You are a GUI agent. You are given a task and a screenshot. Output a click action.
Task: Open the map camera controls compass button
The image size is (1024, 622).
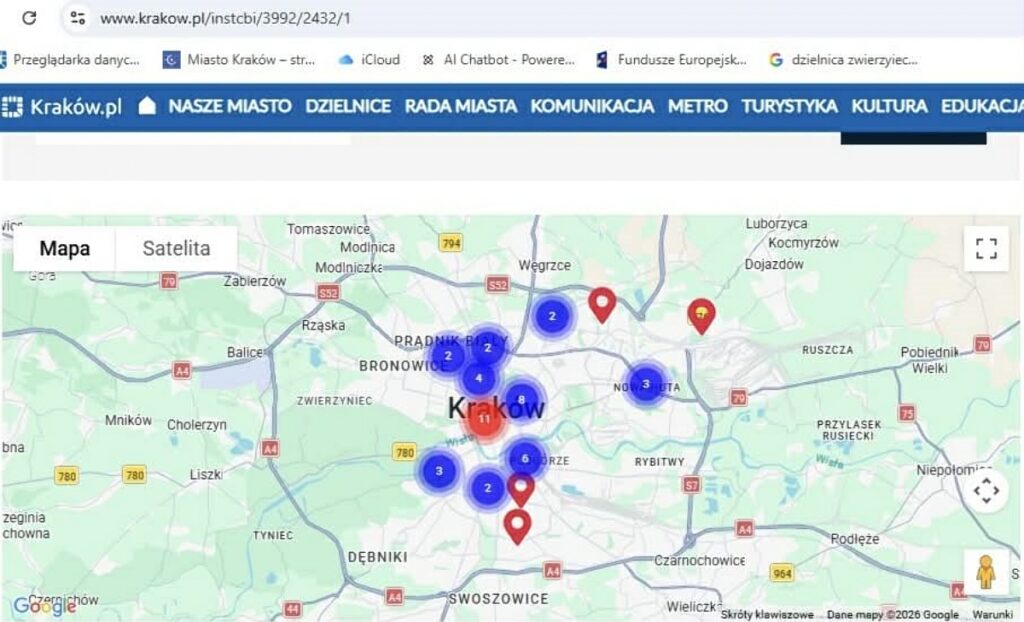[x=986, y=491]
